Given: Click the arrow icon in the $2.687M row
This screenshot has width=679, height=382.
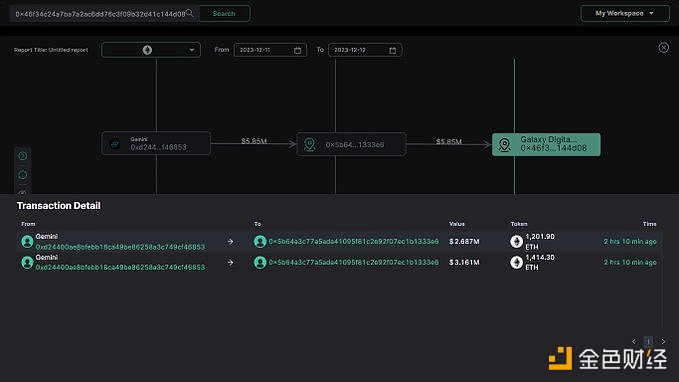Looking at the screenshot, I should [230, 242].
